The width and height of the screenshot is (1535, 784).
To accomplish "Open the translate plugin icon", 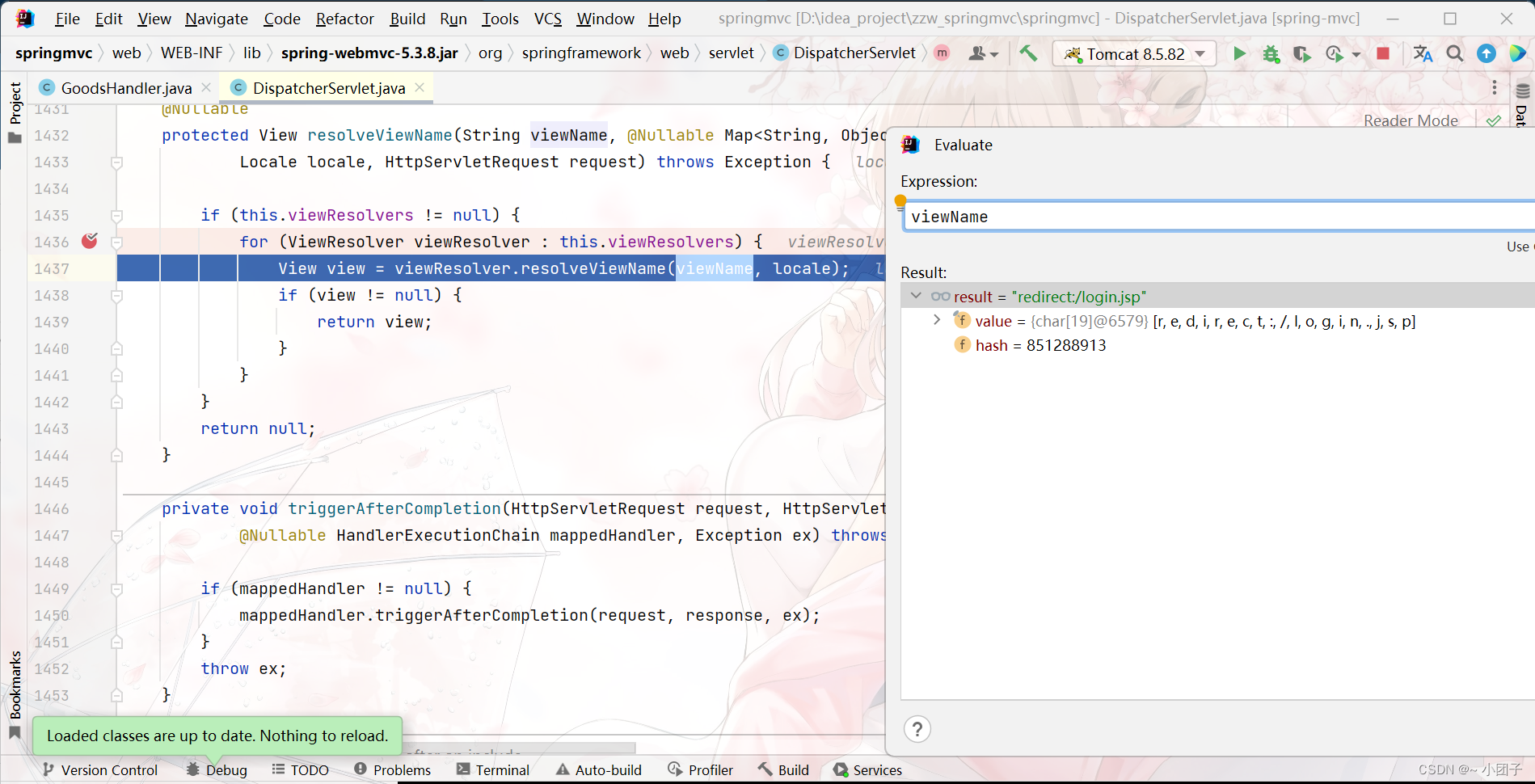I will (x=1423, y=53).
